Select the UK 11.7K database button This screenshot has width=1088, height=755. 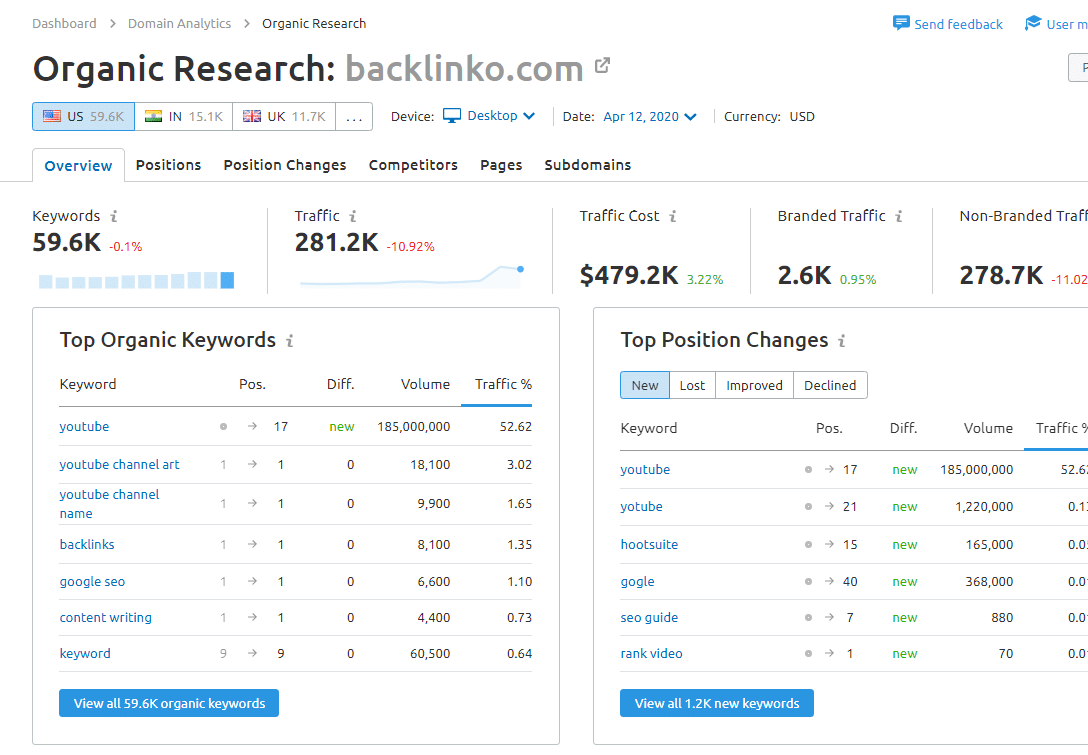click(x=284, y=117)
